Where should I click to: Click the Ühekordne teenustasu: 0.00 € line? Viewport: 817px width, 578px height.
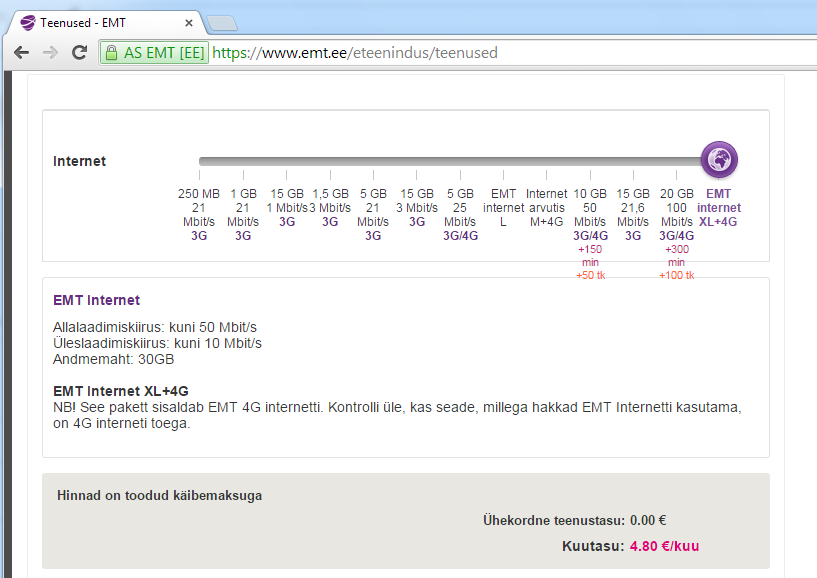tap(574, 521)
